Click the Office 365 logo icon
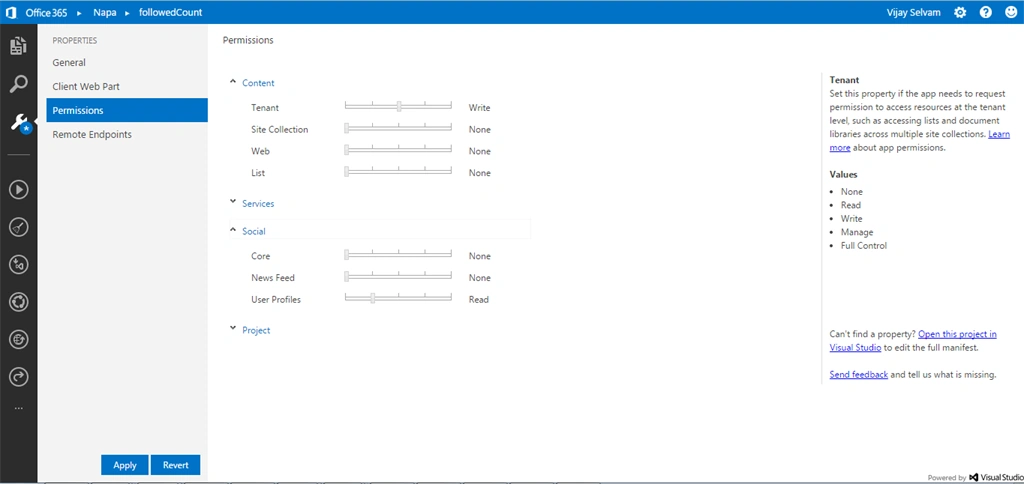1024x484 pixels. (x=10, y=12)
